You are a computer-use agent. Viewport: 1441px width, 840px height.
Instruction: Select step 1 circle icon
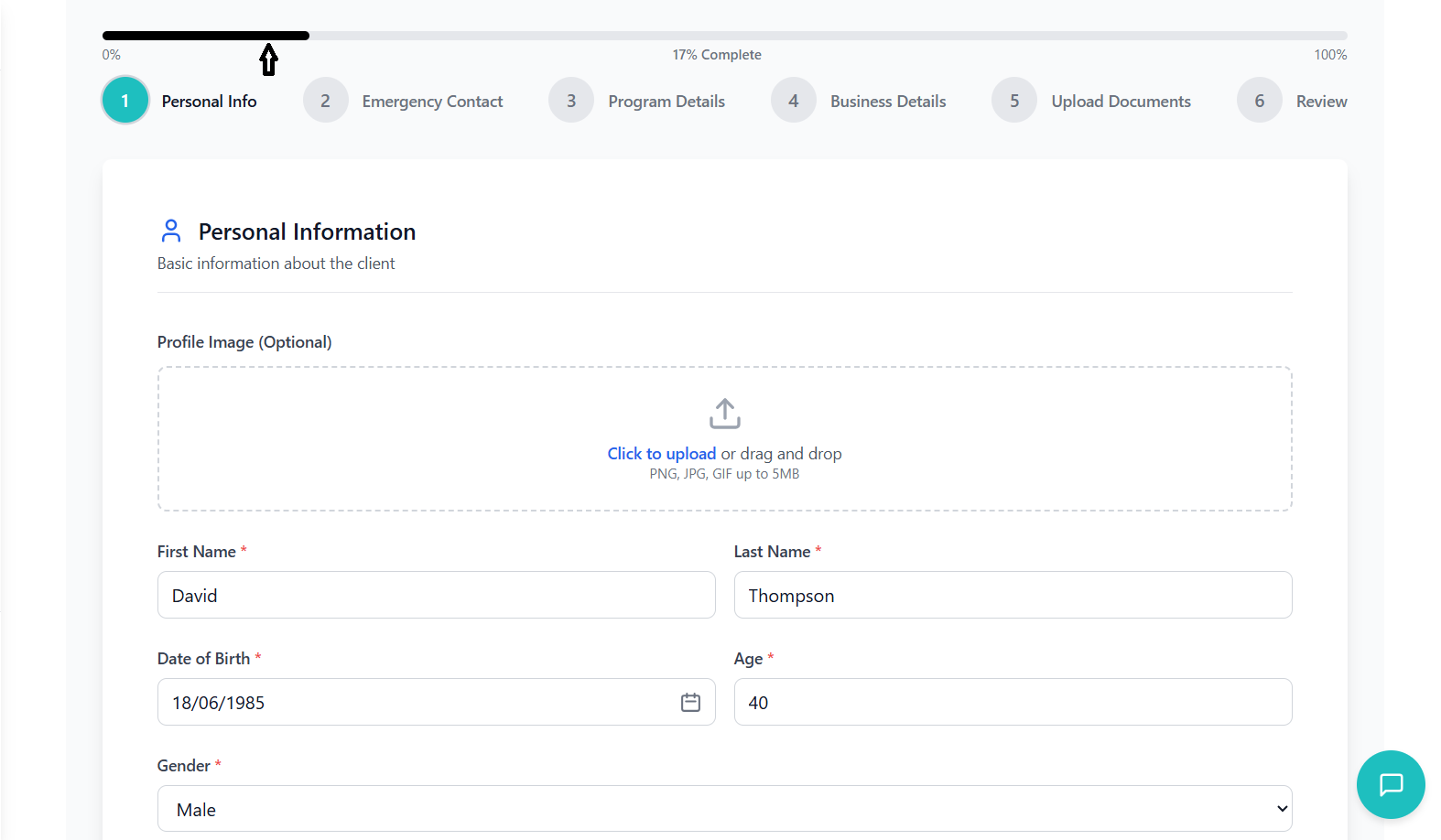125,100
